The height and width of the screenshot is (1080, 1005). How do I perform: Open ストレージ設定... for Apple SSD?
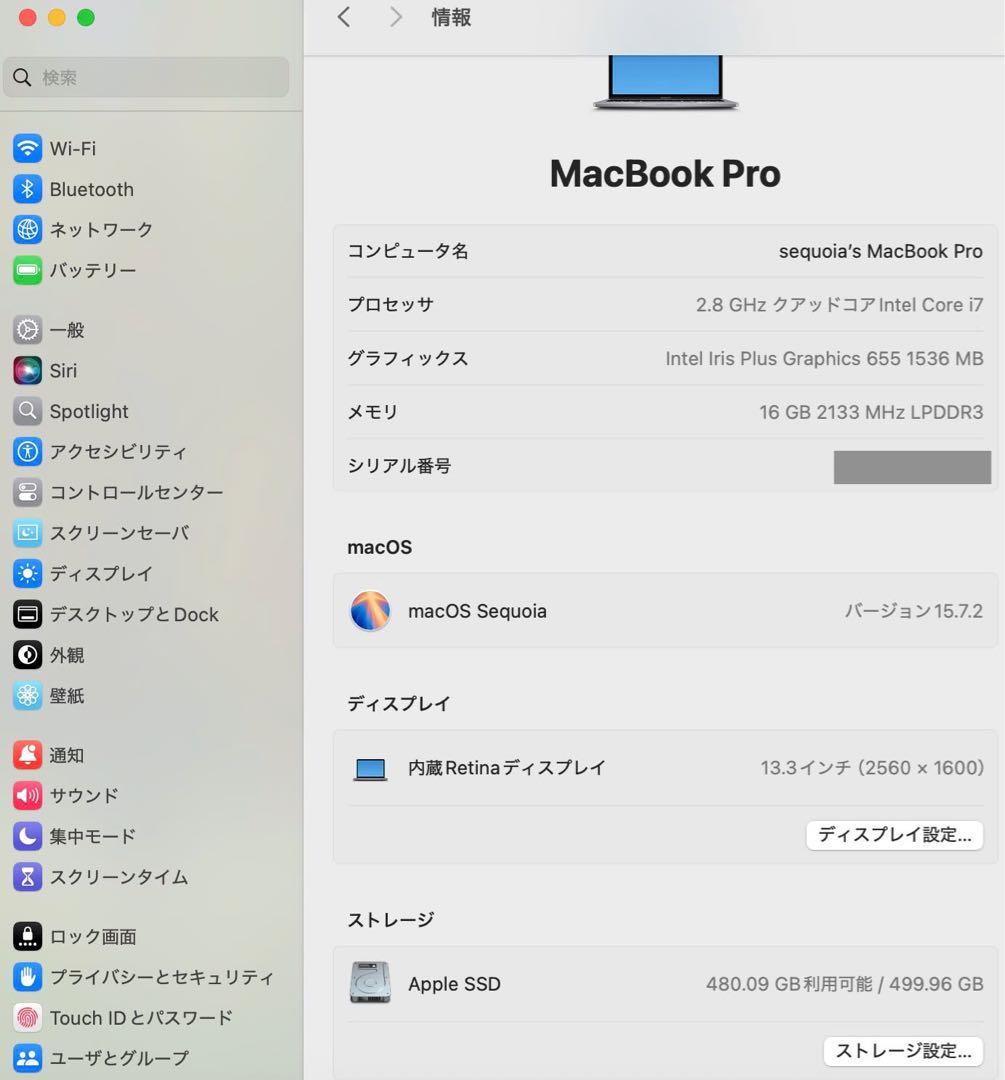(x=901, y=1051)
